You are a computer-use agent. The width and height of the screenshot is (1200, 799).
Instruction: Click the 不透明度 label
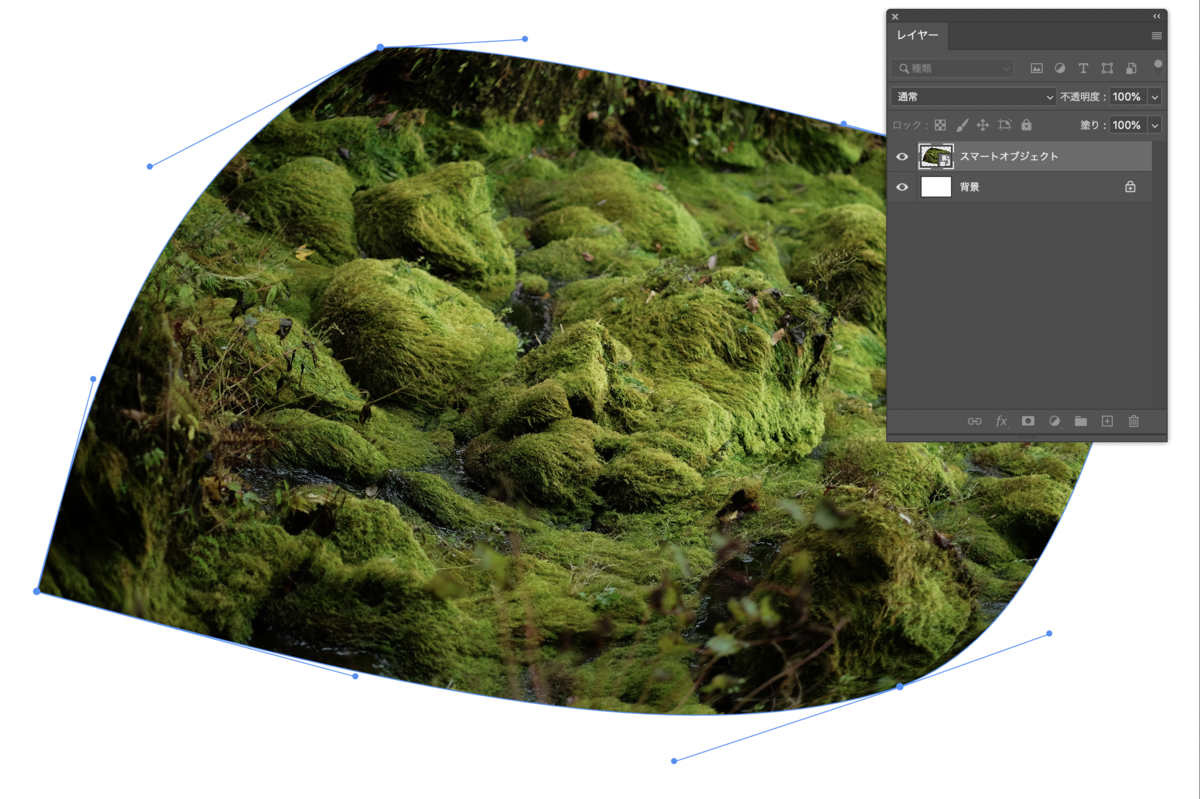[1083, 97]
